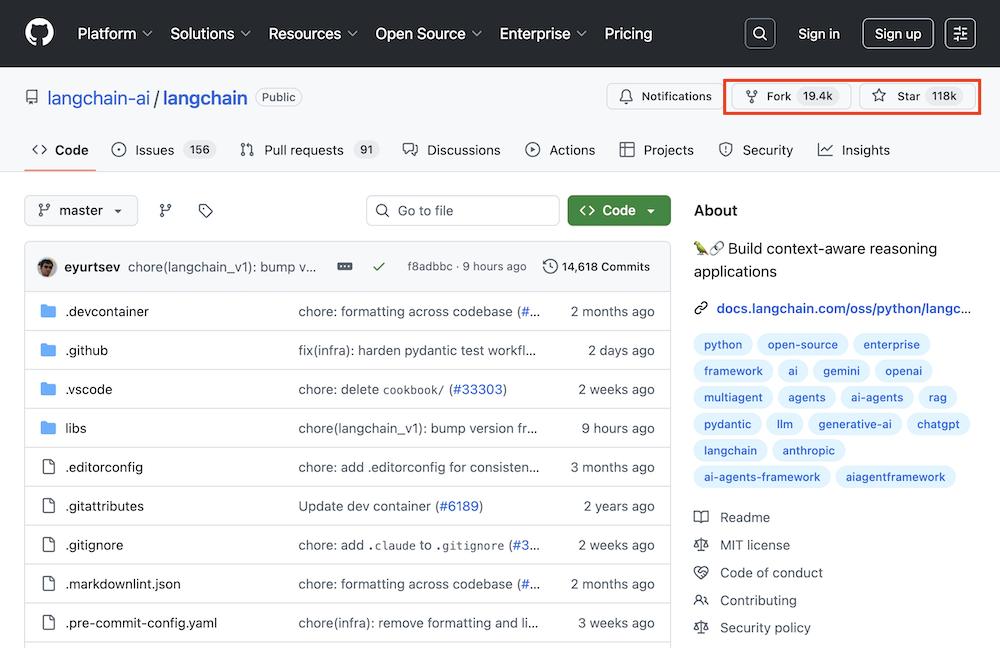Expand the Platform menu
1000x648 pixels.
tap(115, 33)
